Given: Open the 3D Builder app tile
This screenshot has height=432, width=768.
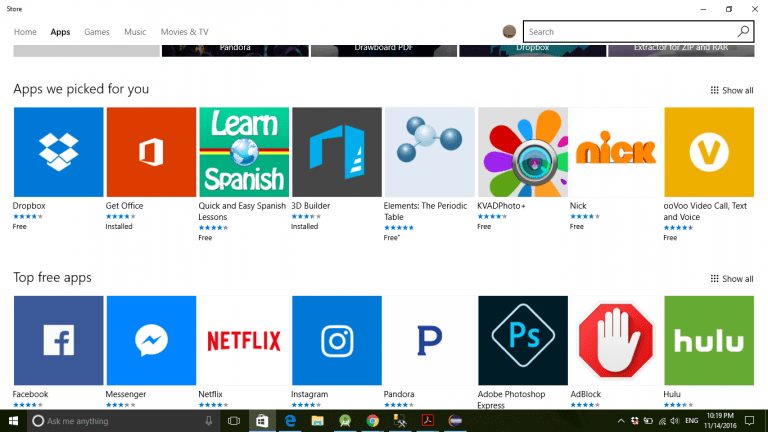Looking at the screenshot, I should coord(337,152).
